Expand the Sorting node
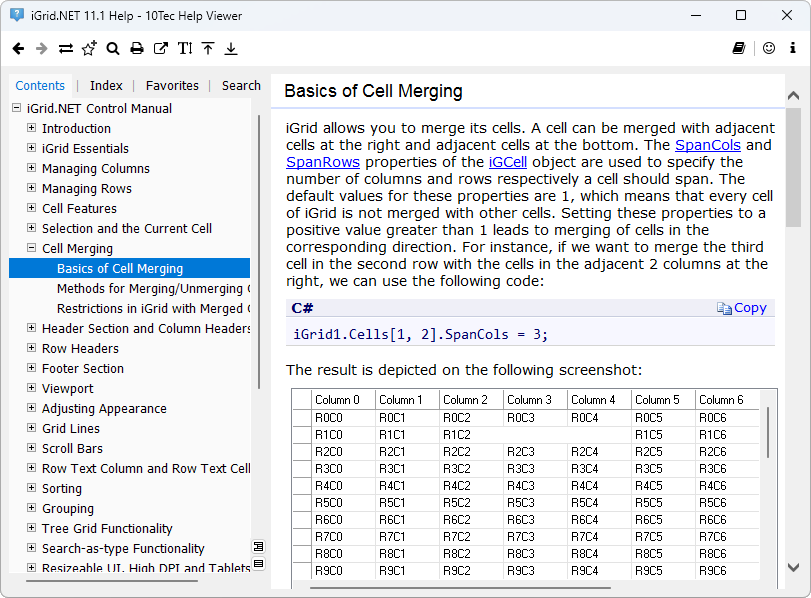The width and height of the screenshot is (811, 598). click(x=32, y=488)
